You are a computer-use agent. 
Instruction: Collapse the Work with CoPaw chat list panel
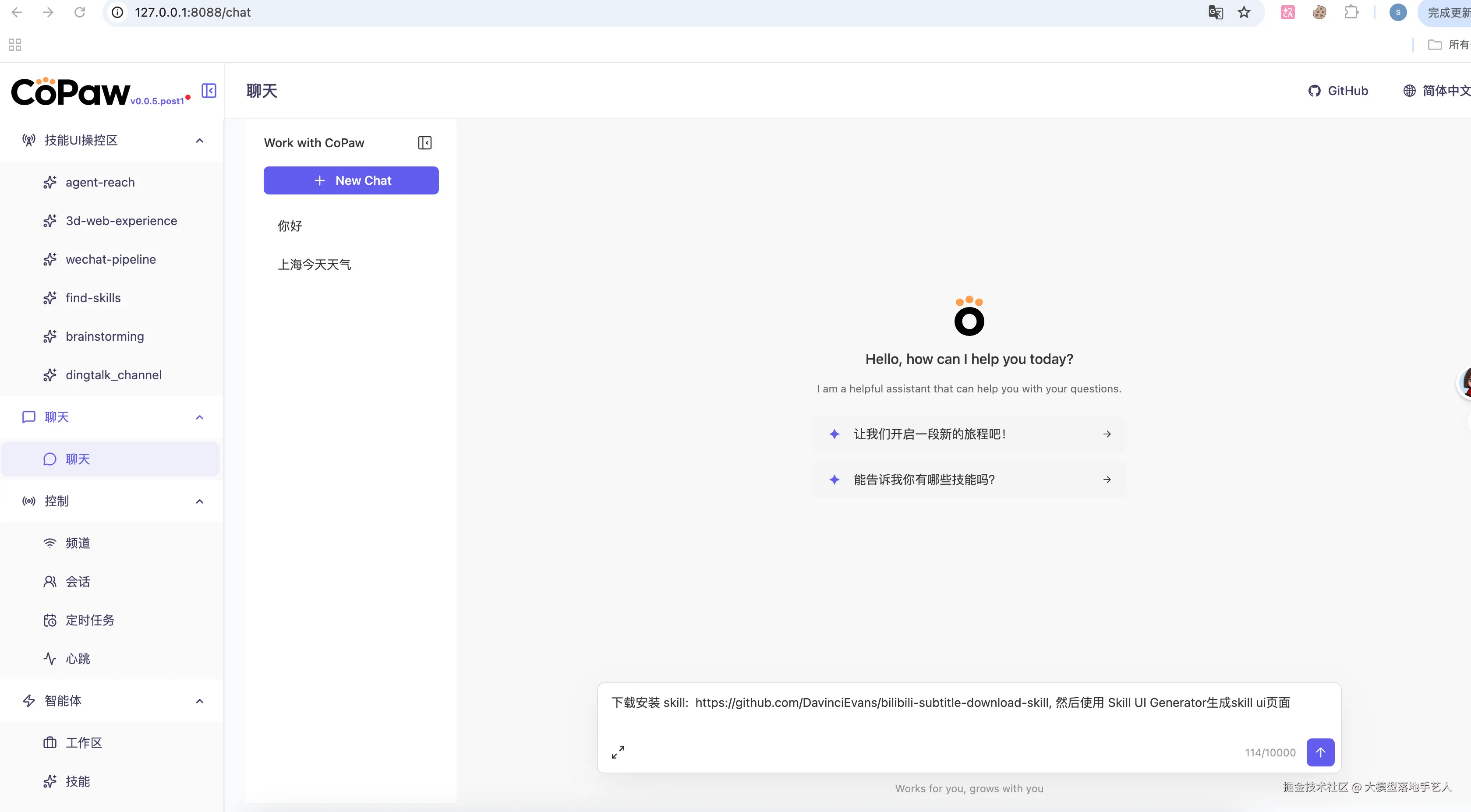pyautogui.click(x=424, y=143)
